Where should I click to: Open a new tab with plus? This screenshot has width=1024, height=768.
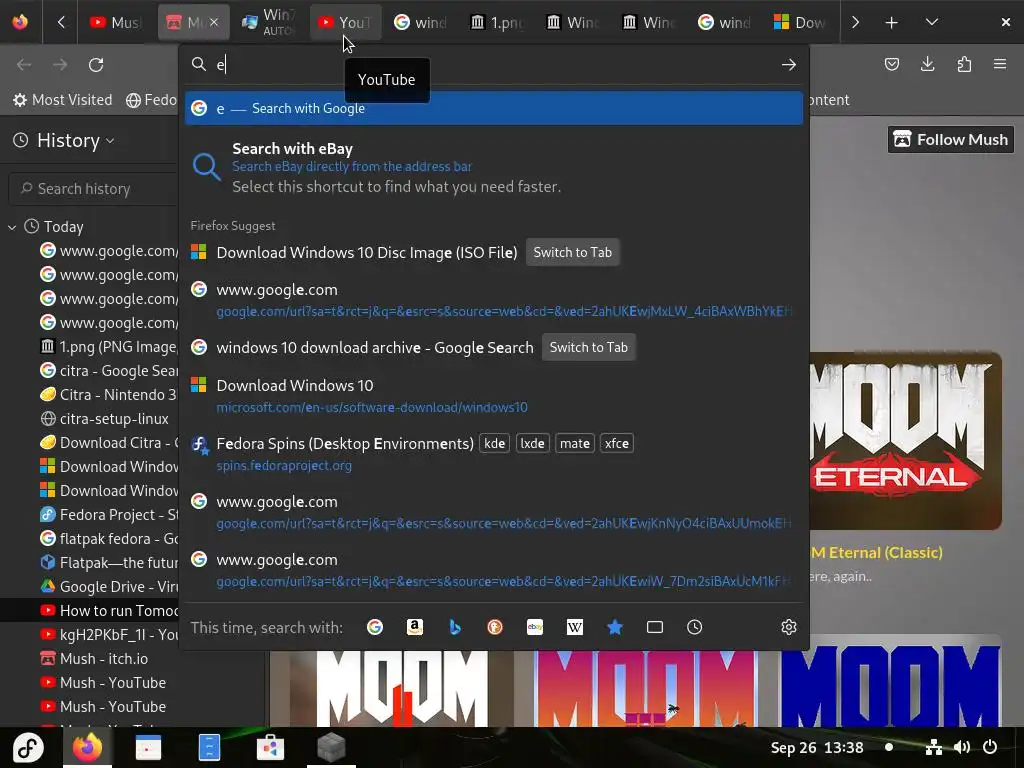tap(891, 23)
